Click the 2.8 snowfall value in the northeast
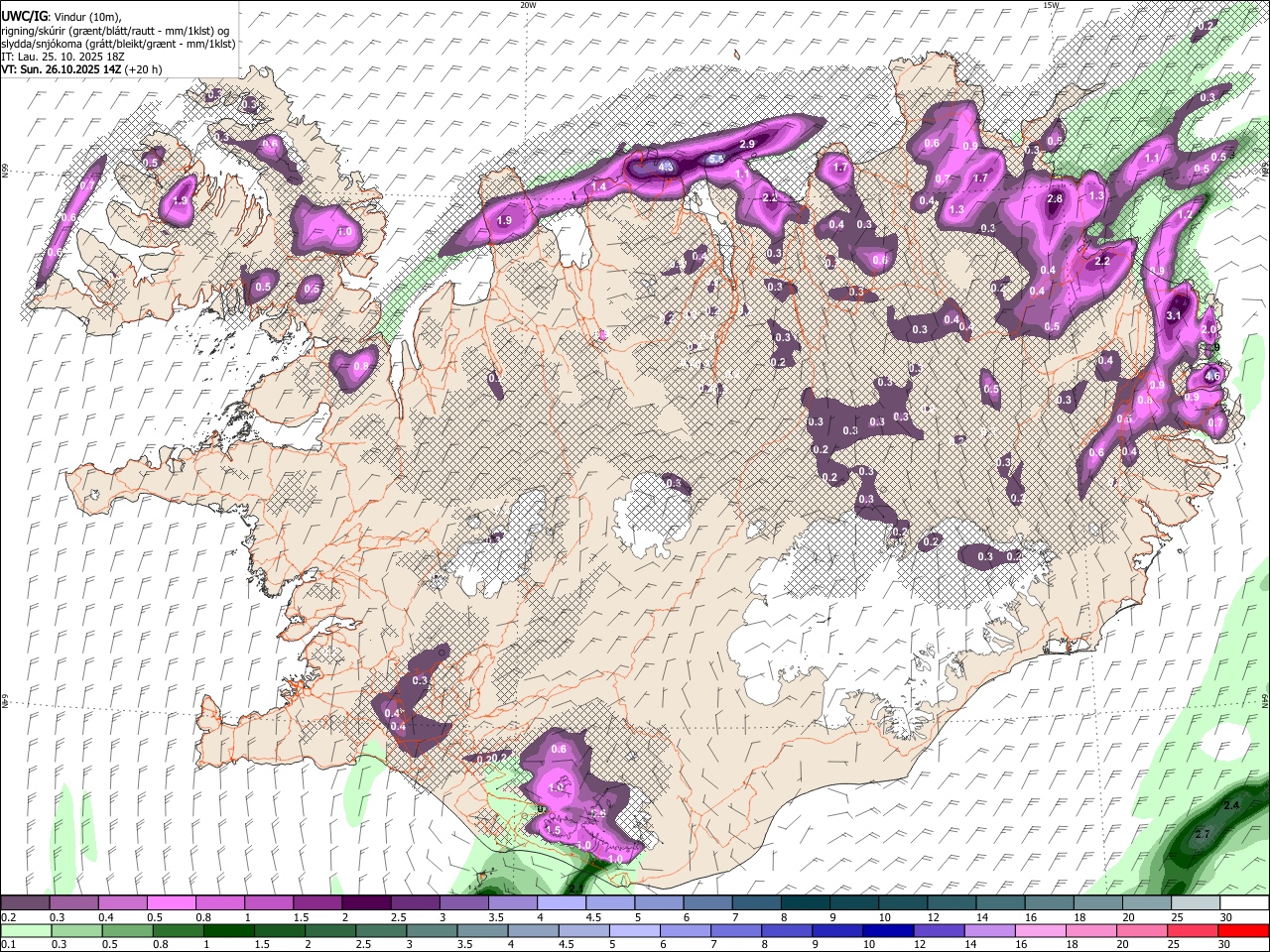Viewport: 1270px width, 952px height. click(x=1055, y=199)
